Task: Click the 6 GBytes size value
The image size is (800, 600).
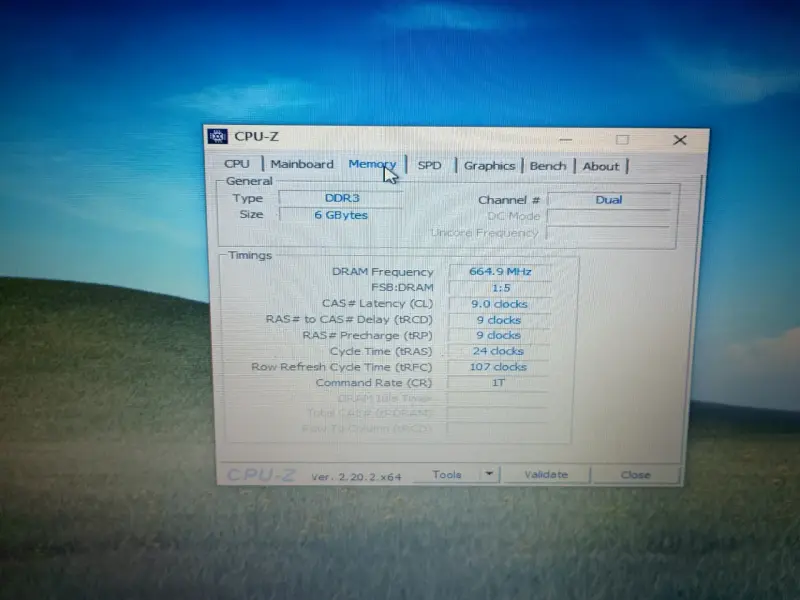Action: pyautogui.click(x=341, y=215)
